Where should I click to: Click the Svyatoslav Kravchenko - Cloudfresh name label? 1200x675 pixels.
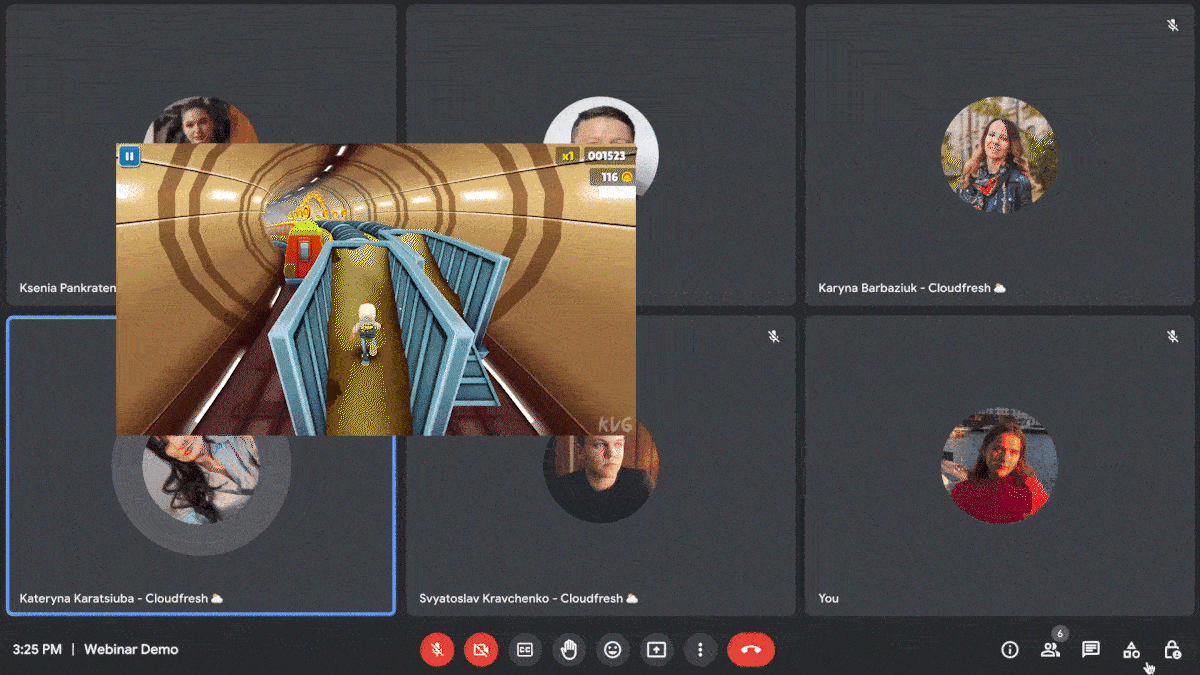(528, 598)
